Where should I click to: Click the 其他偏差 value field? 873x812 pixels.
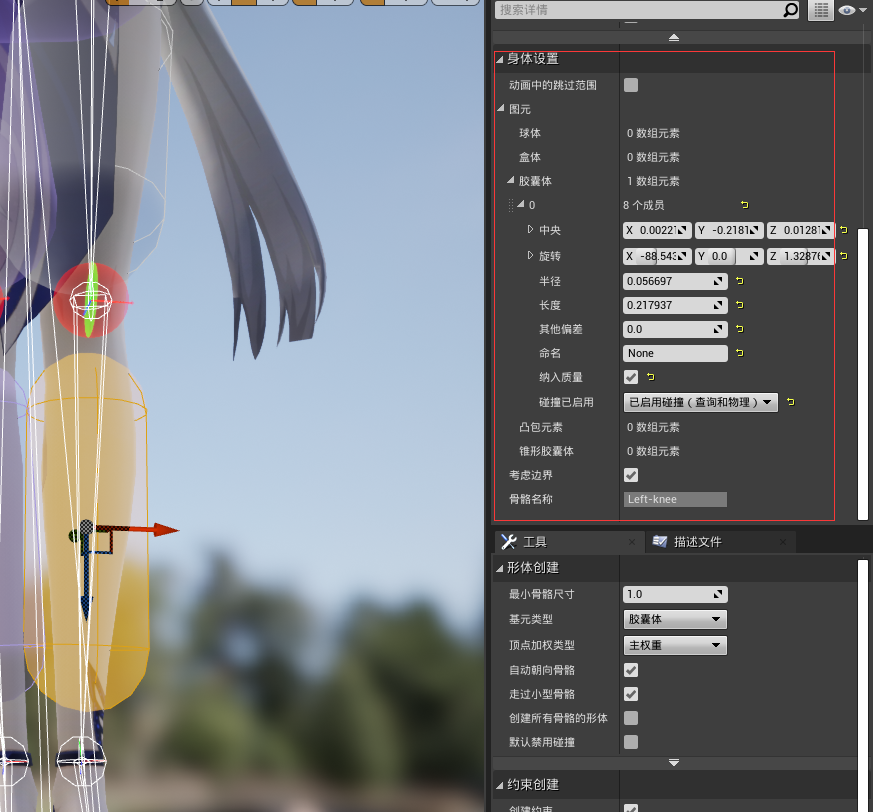click(675, 329)
